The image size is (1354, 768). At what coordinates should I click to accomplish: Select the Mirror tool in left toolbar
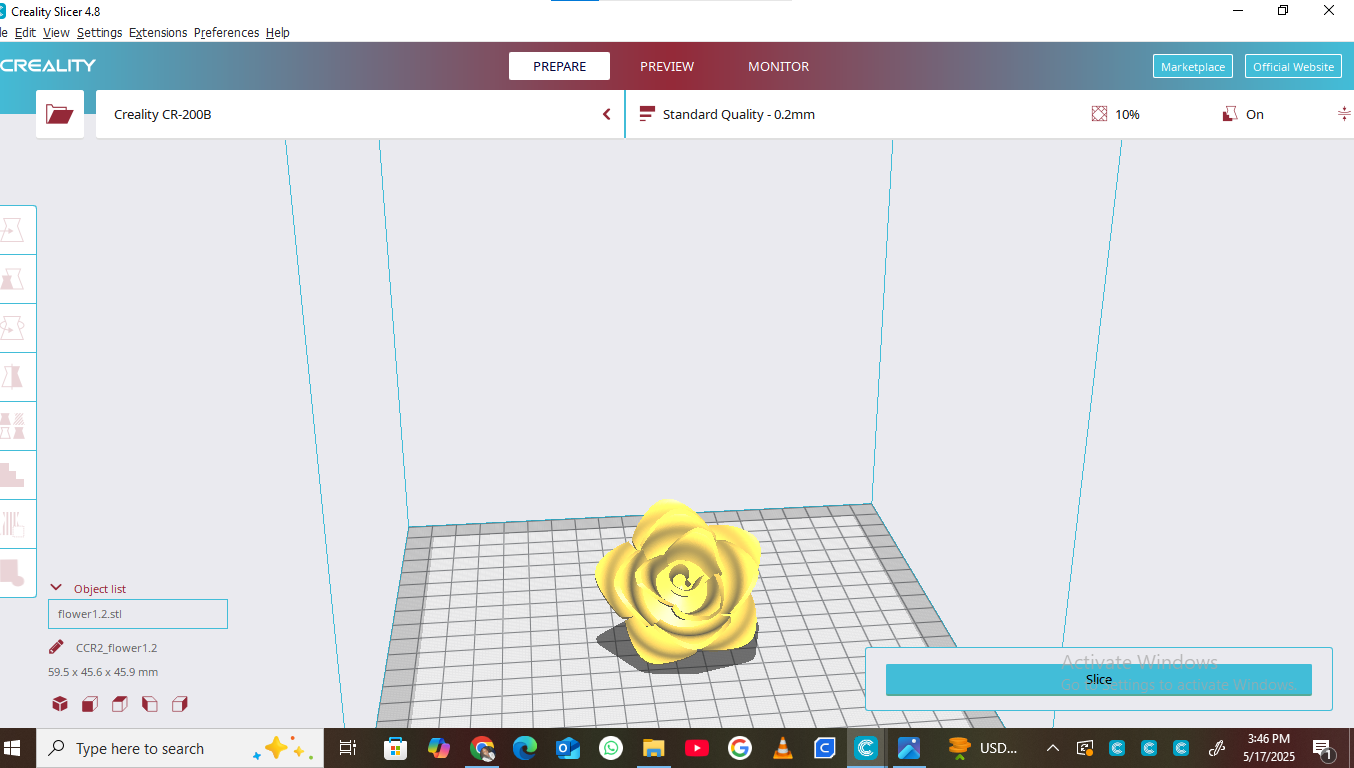click(14, 377)
